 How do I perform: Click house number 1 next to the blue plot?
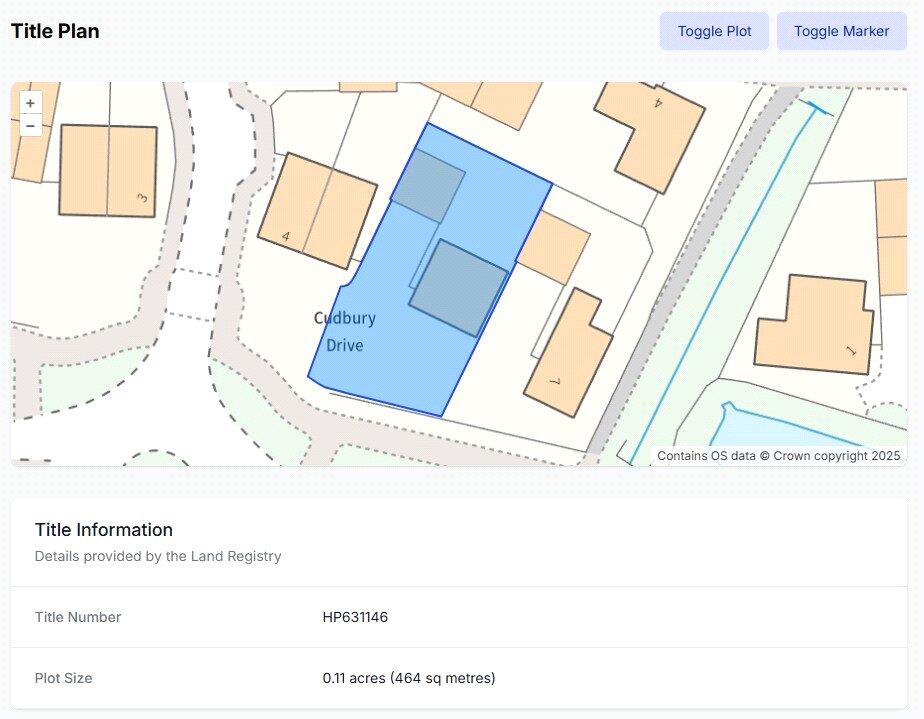(567, 357)
